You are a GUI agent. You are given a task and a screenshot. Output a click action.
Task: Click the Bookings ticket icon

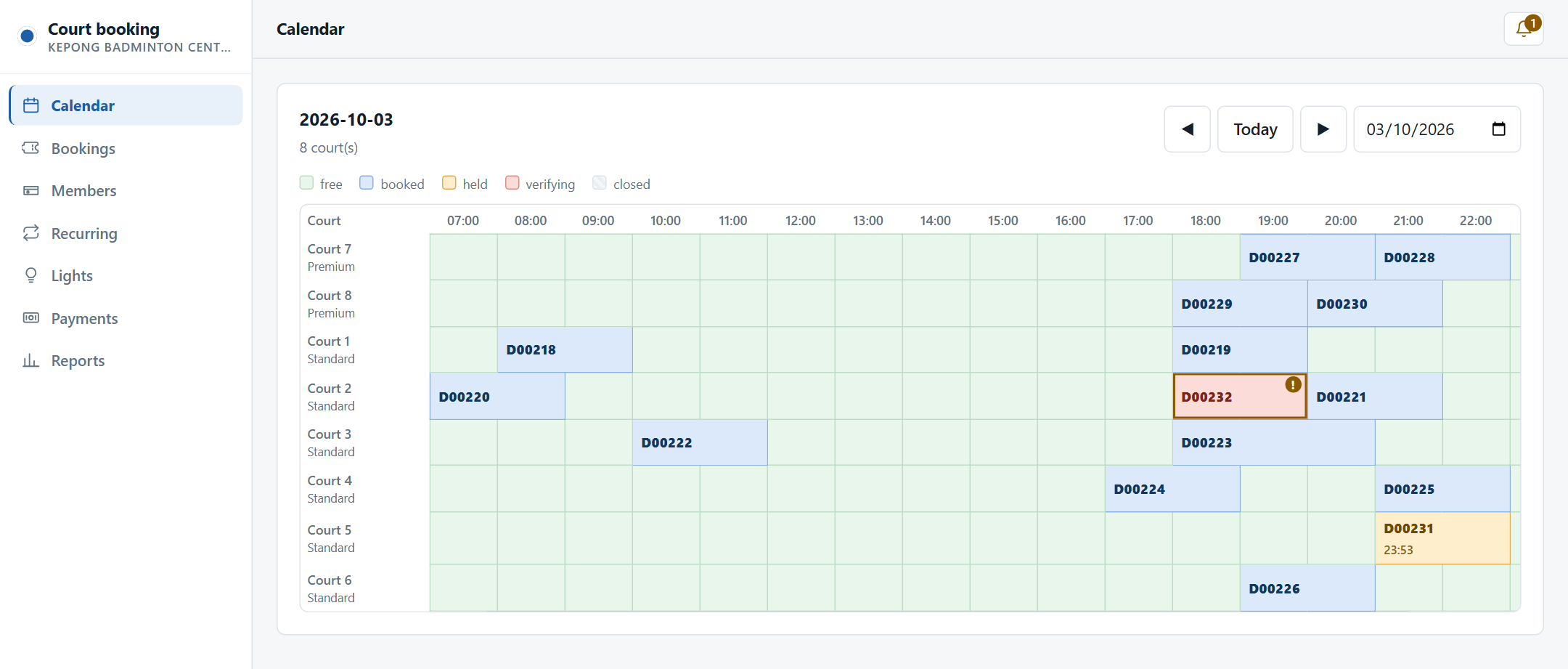point(31,148)
